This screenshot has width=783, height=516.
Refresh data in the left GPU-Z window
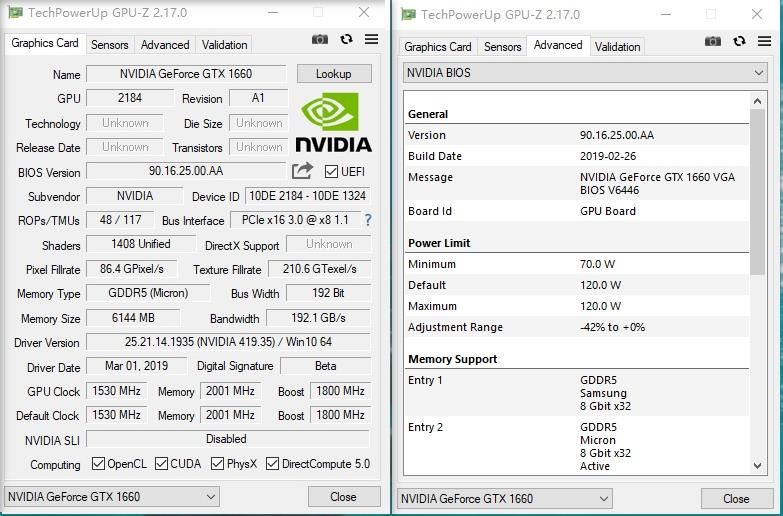click(346, 39)
